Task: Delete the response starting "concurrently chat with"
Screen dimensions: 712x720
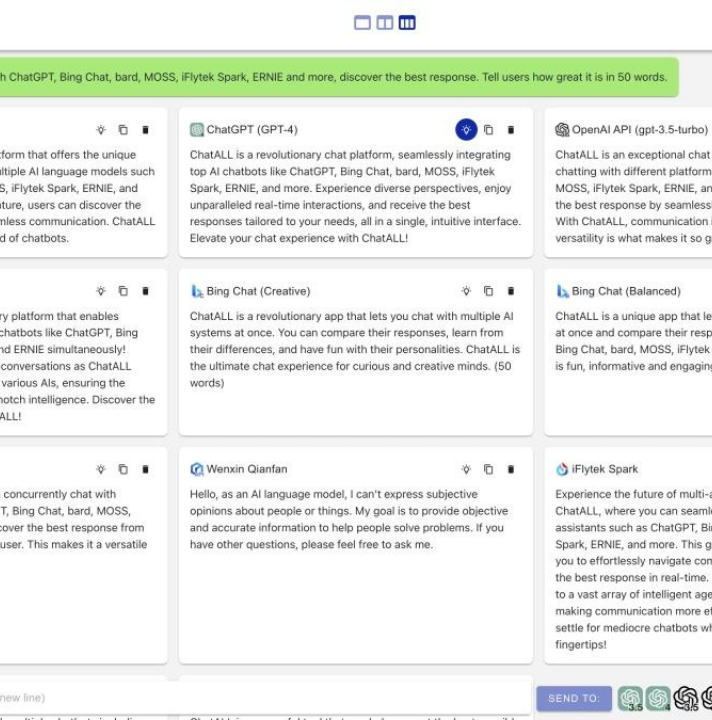Action: coord(145,469)
